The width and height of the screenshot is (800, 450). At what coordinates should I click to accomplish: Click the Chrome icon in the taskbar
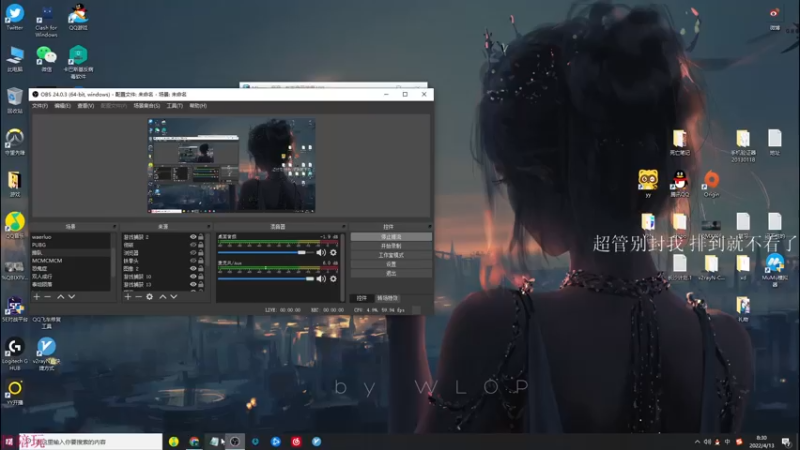[x=194, y=442]
